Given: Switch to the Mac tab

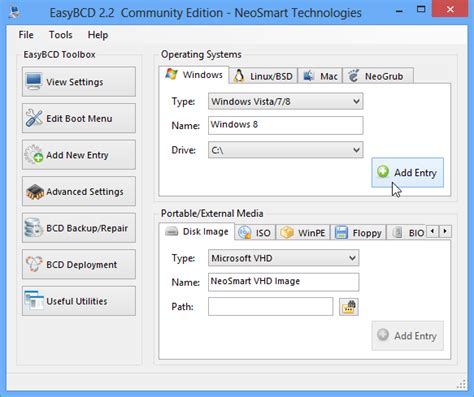Looking at the screenshot, I should [x=320, y=76].
